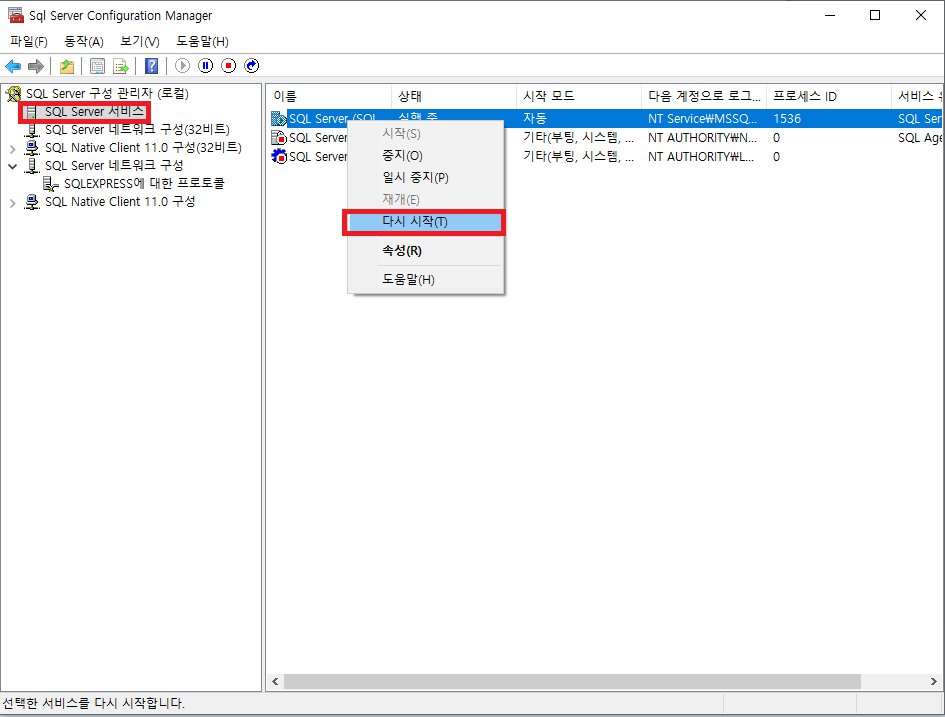
Task: Select the bottom SQL Native Client 11.0 구성 label
Action: [120, 202]
